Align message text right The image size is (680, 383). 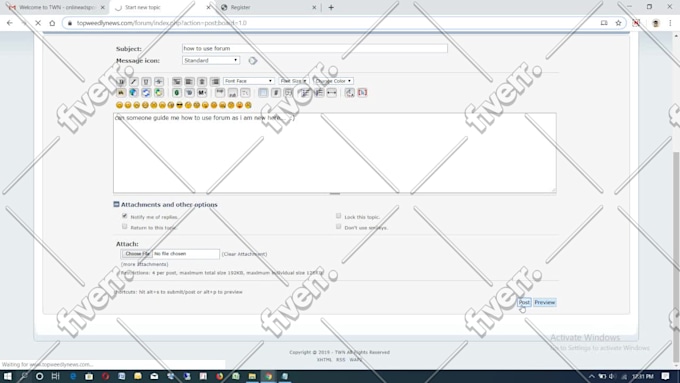click(215, 82)
